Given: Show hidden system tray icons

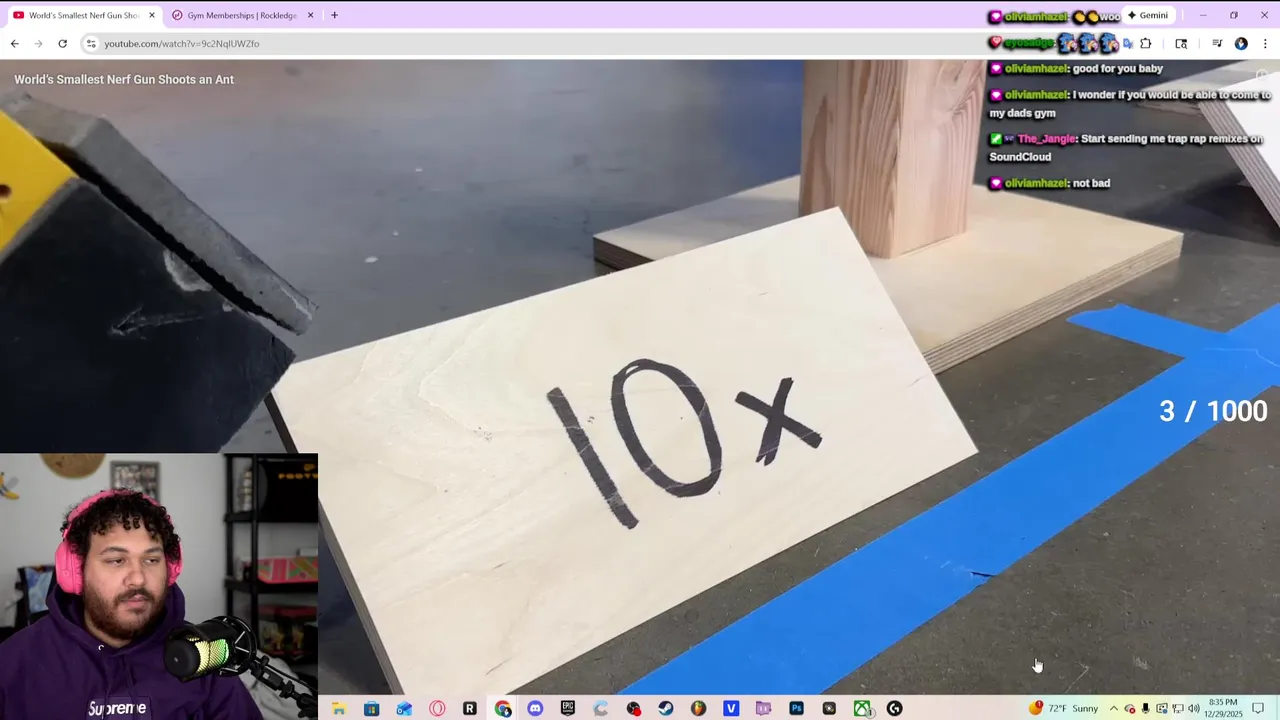Looking at the screenshot, I should [x=1114, y=708].
